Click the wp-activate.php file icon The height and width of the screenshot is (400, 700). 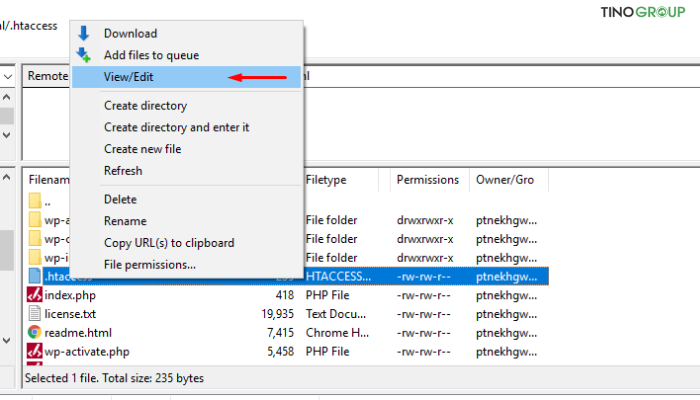(34, 351)
